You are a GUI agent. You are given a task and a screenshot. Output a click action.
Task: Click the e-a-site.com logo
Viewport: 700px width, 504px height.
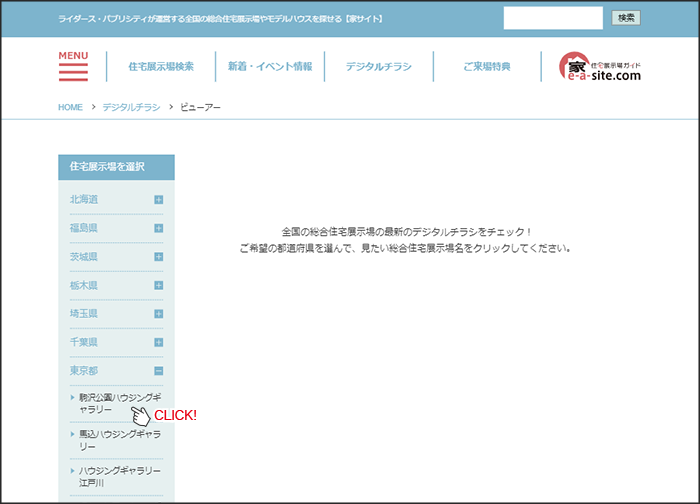[x=600, y=67]
